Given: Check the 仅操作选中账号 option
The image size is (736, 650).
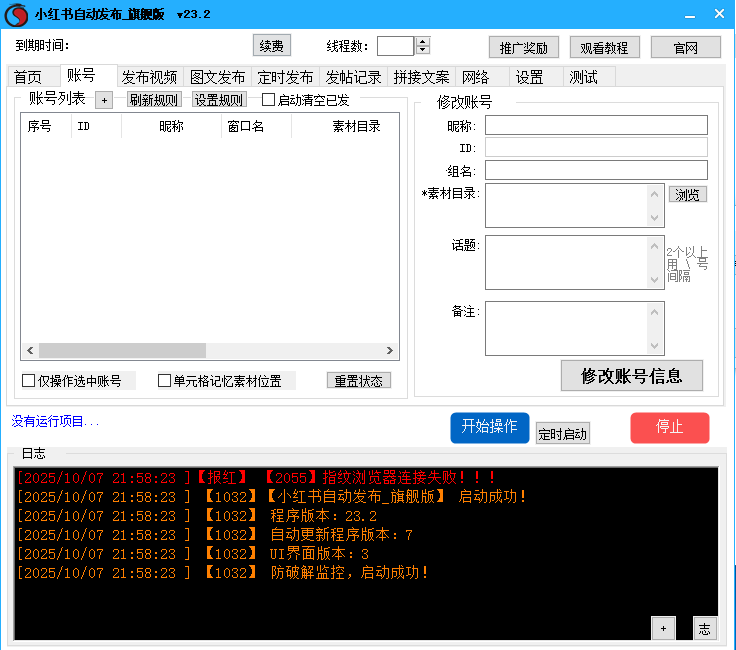Looking at the screenshot, I should pyautogui.click(x=29, y=381).
